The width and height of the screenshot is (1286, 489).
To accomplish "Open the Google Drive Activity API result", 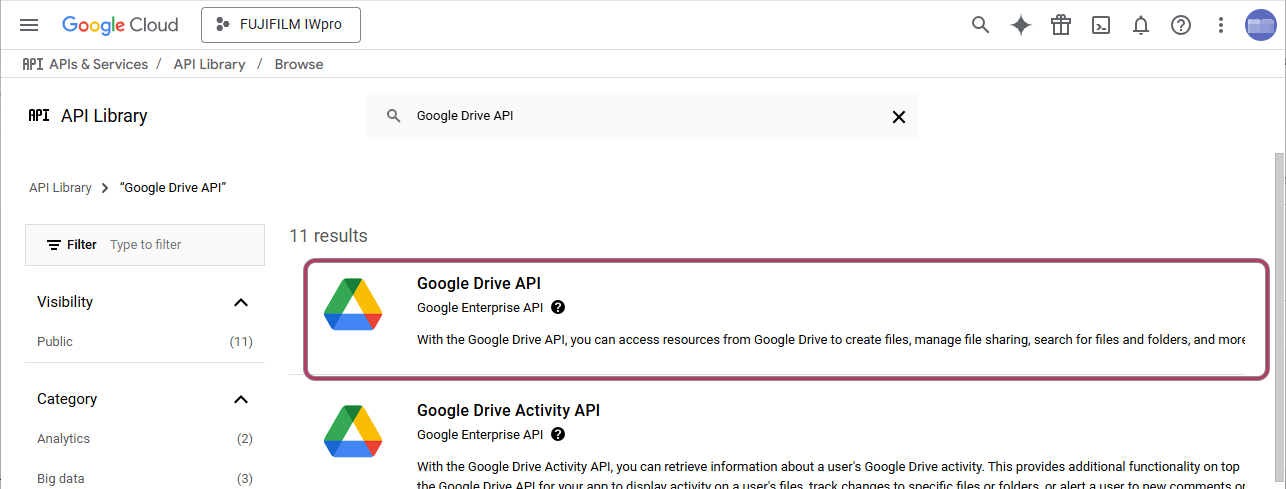I will 508,411.
